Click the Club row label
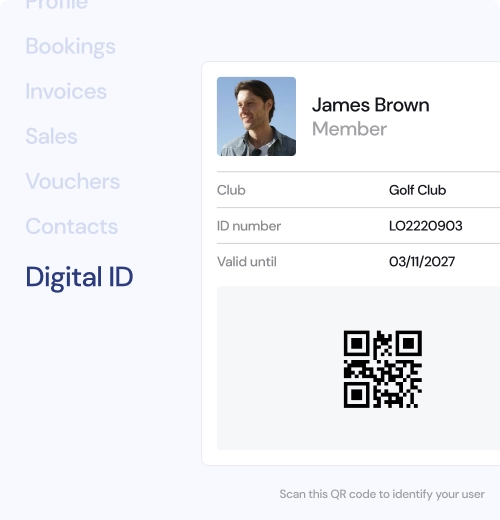The image size is (500, 520). (231, 190)
